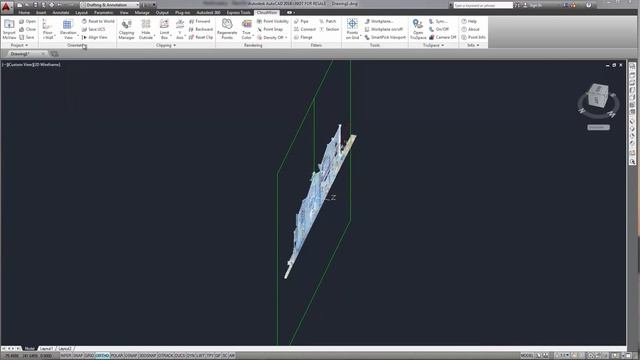Click the ViewCube in the viewport

598,96
